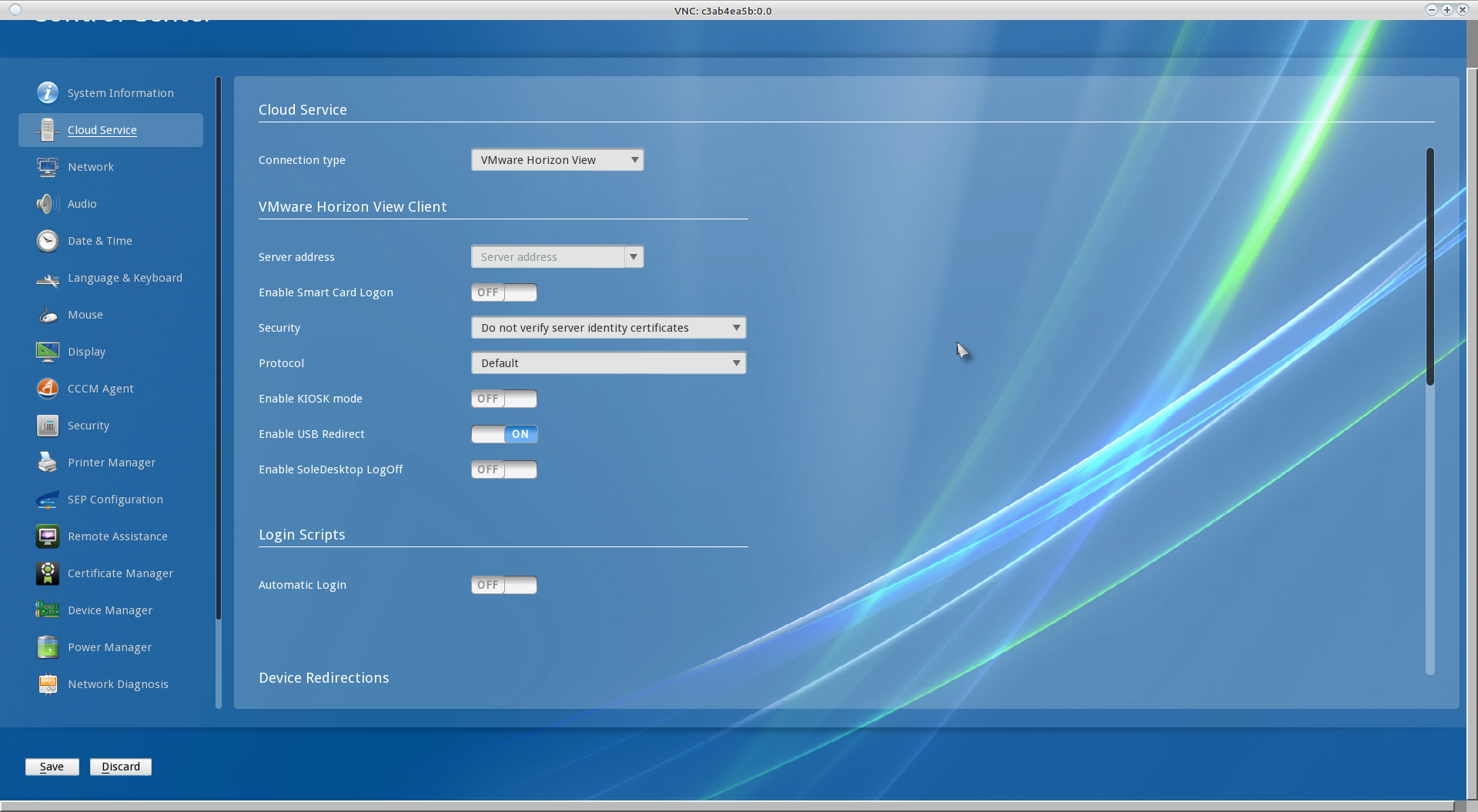Toggle Enable KIOSK mode switch
The width and height of the screenshot is (1478, 812).
504,399
